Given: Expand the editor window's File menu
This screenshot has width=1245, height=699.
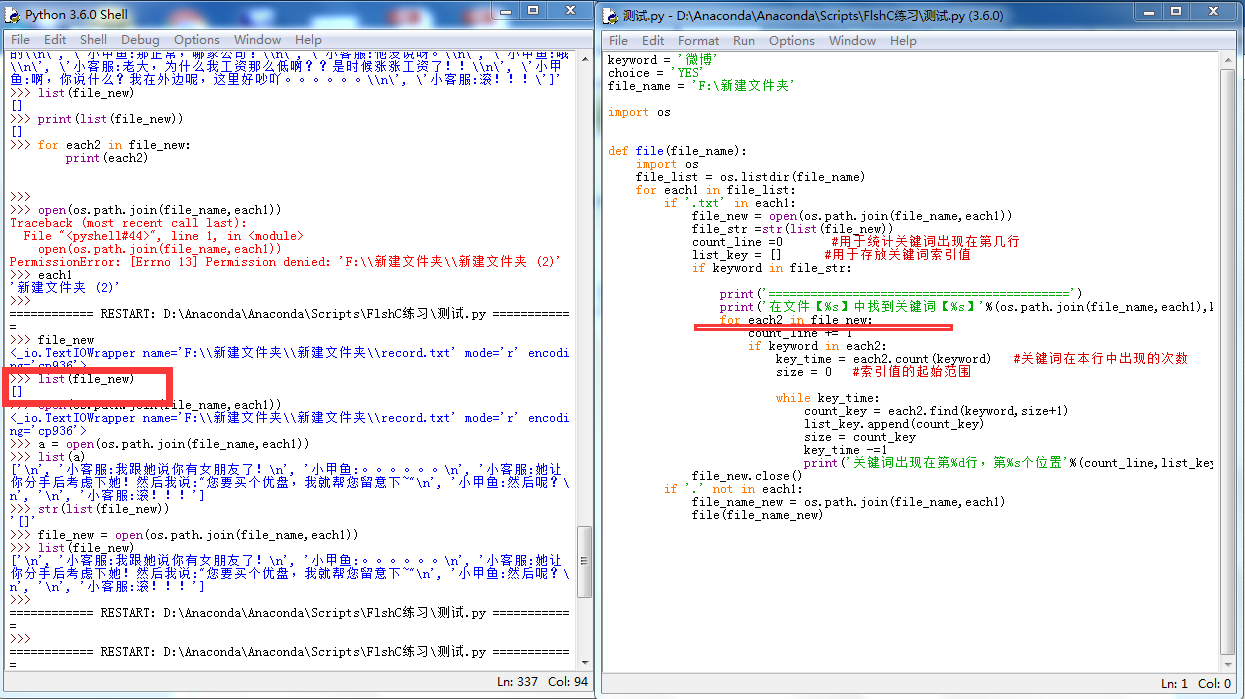Looking at the screenshot, I should pyautogui.click(x=618, y=41).
